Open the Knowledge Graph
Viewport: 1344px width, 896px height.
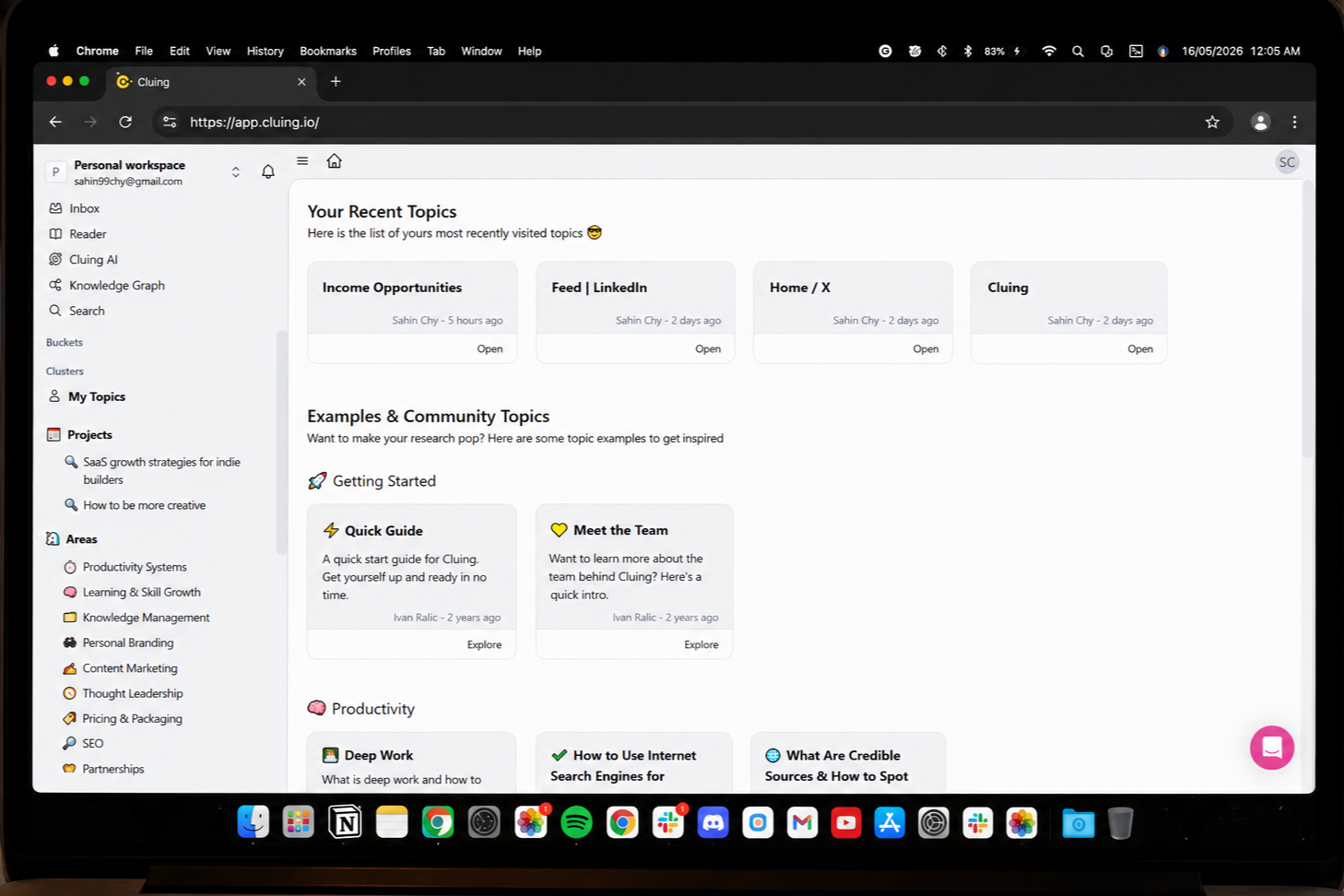click(107, 286)
